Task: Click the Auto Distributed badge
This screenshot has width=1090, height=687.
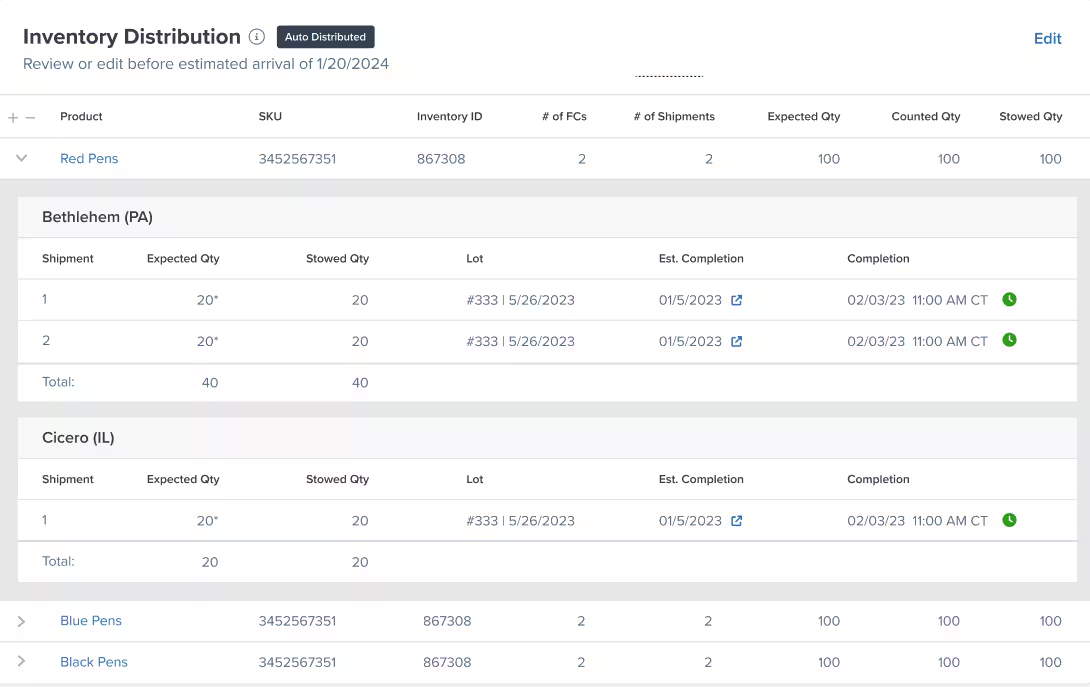Action: tap(325, 36)
